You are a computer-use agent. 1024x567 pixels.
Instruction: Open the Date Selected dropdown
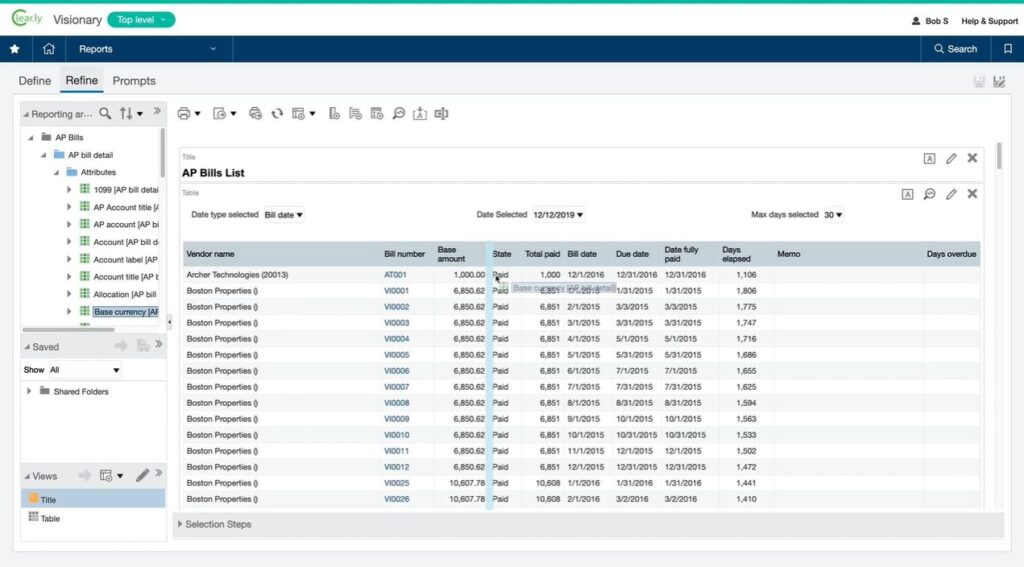[558, 215]
